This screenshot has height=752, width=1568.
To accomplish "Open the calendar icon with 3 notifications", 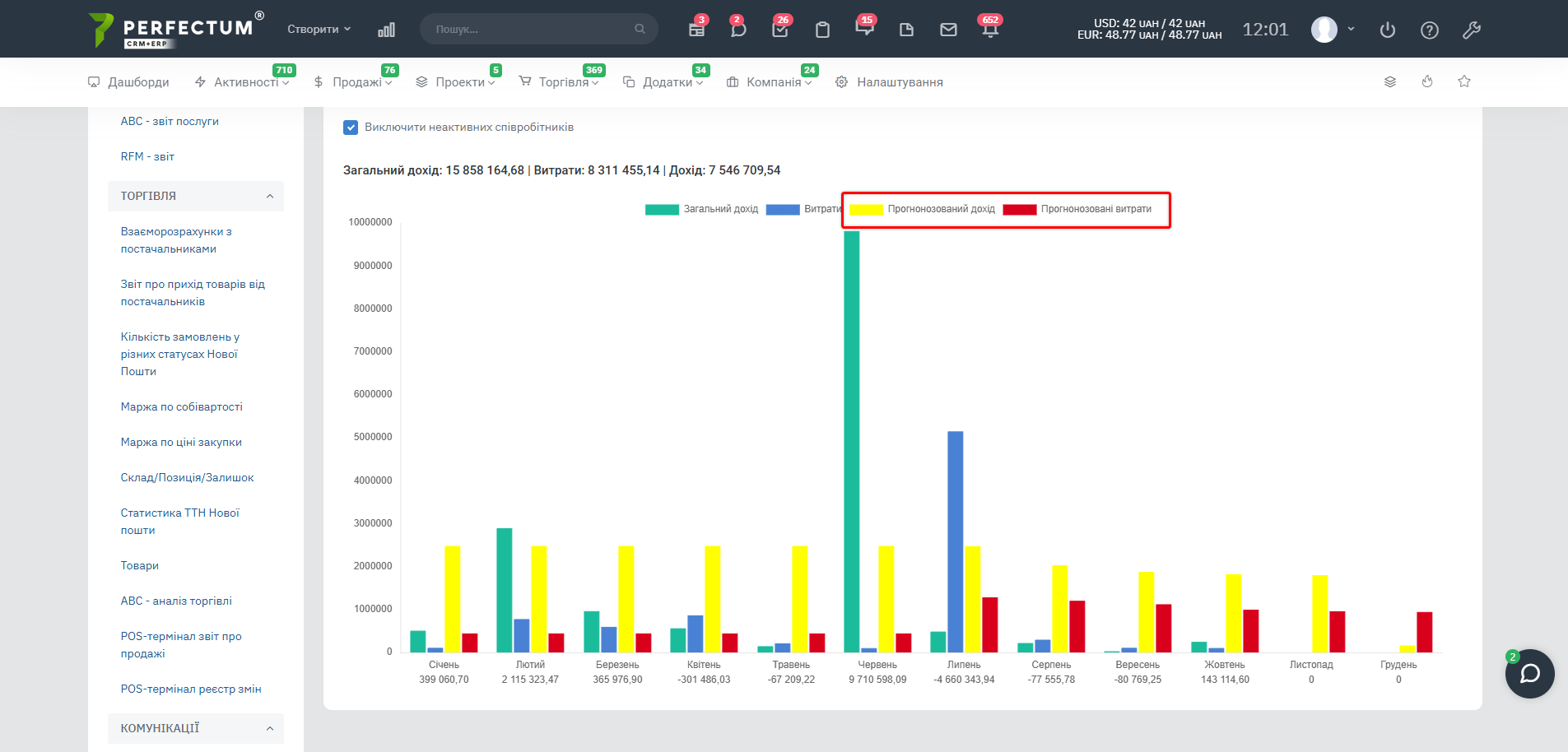I will [x=696, y=30].
